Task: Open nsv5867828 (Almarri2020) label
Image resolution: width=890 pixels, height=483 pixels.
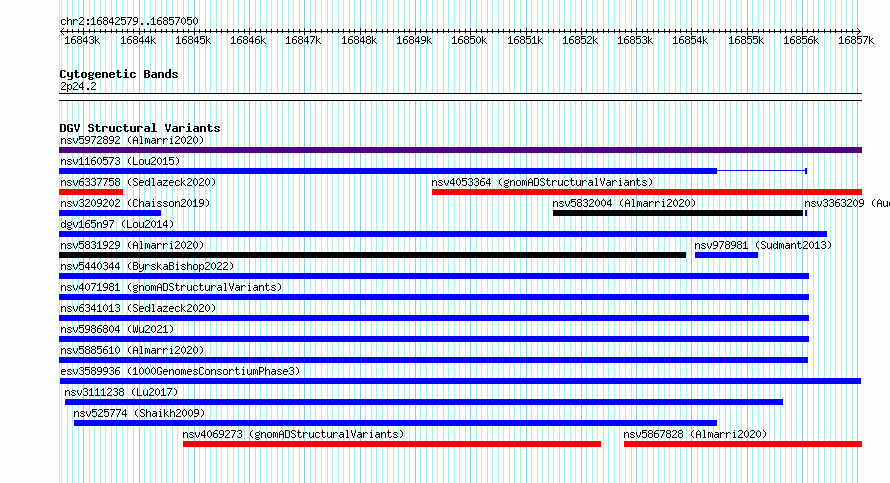Action: point(695,434)
